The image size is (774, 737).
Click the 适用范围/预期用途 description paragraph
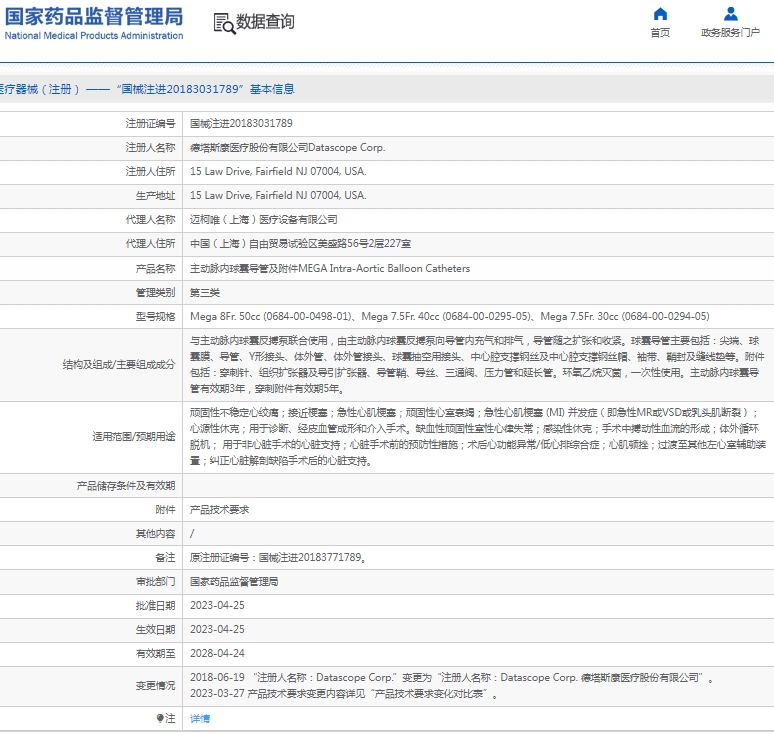(477, 437)
